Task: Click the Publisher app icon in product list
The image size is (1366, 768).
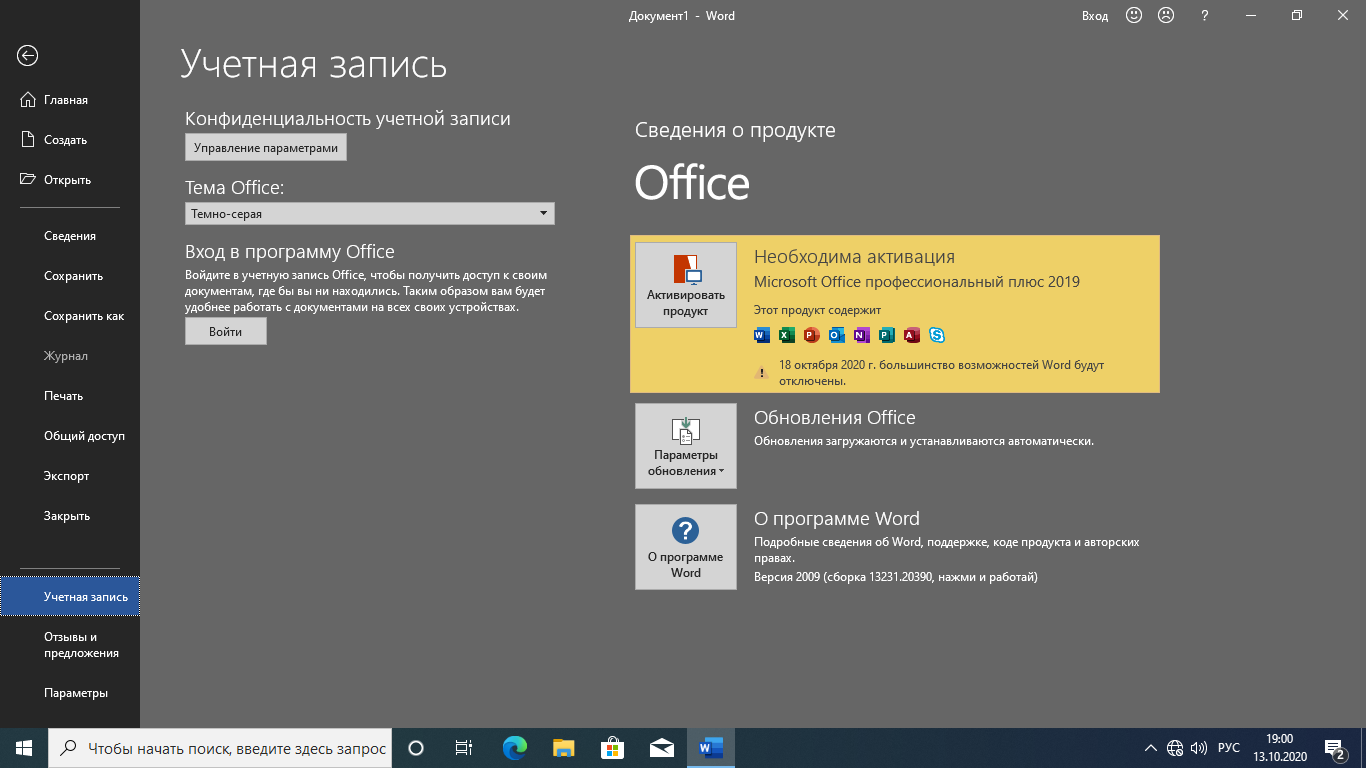Action: click(x=887, y=335)
